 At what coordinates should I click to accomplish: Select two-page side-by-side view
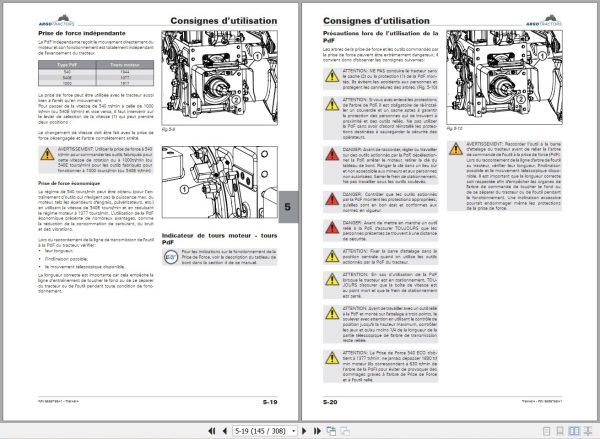coord(574,431)
